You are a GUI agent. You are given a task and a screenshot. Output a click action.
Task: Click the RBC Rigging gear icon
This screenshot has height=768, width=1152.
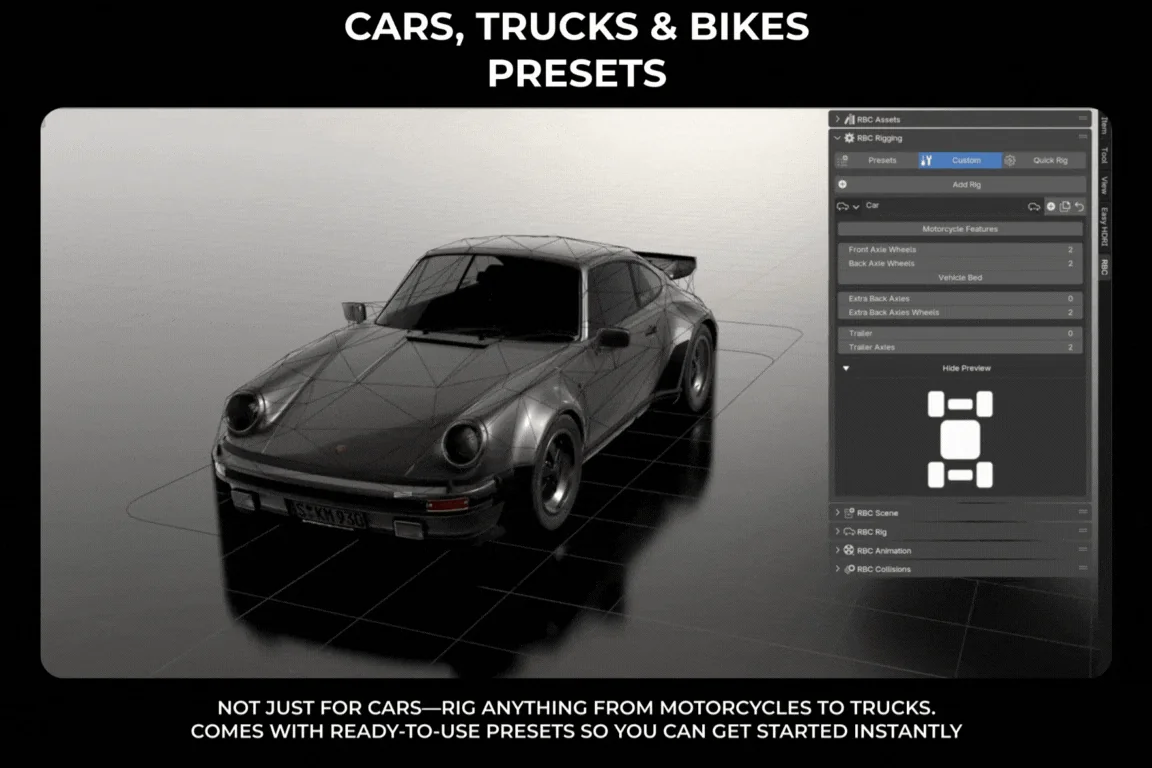click(x=849, y=138)
